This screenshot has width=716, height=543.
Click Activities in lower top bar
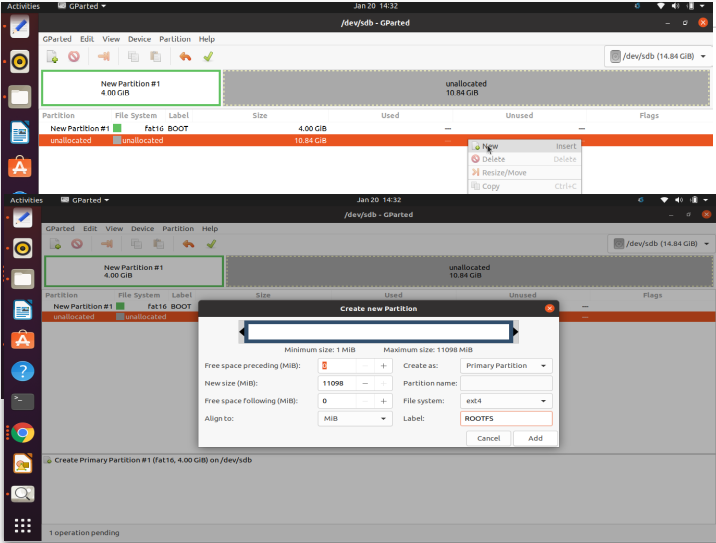(x=26, y=200)
